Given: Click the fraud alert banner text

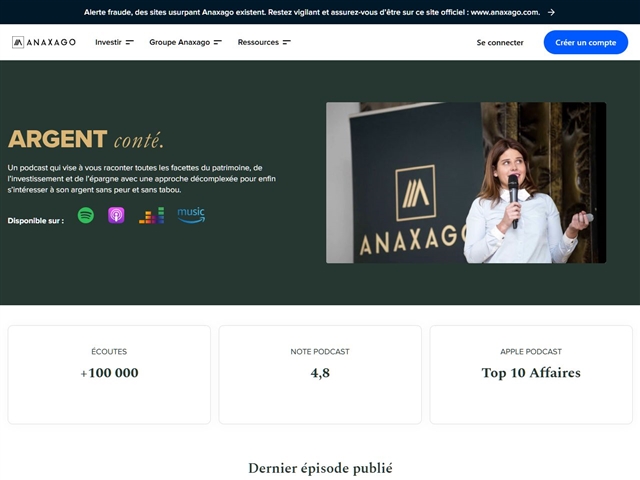Looking at the screenshot, I should coord(312,12).
